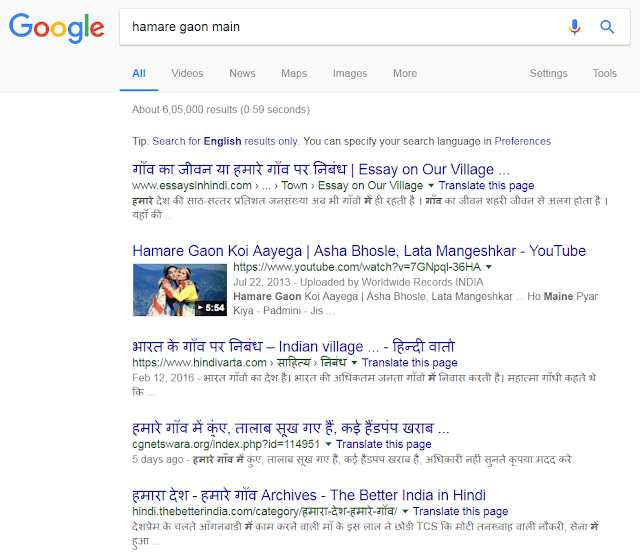Expand arrow beside cgnetswara.org URL
The height and width of the screenshot is (556, 640).
328,444
